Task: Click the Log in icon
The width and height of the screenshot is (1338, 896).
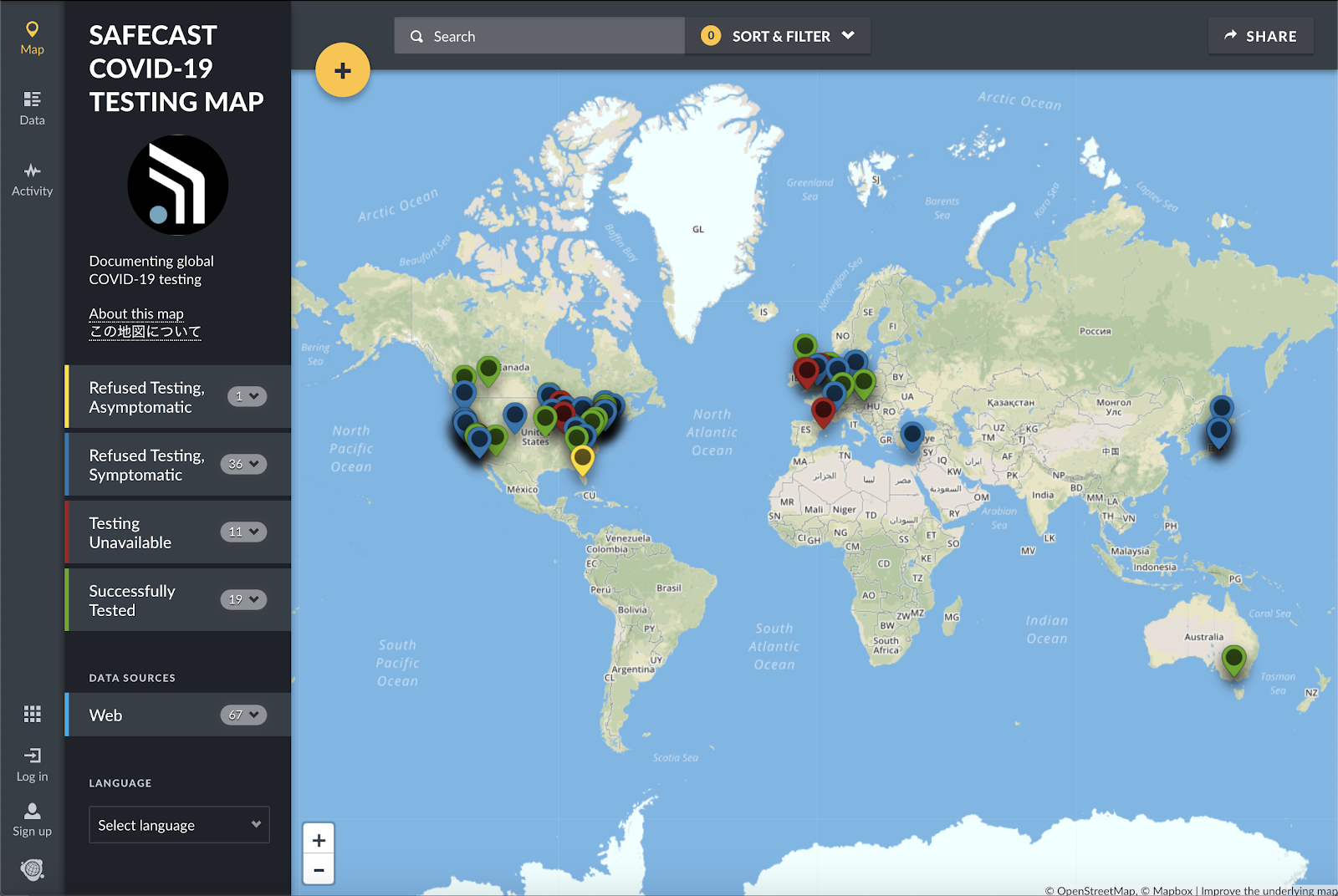Action: point(32,756)
